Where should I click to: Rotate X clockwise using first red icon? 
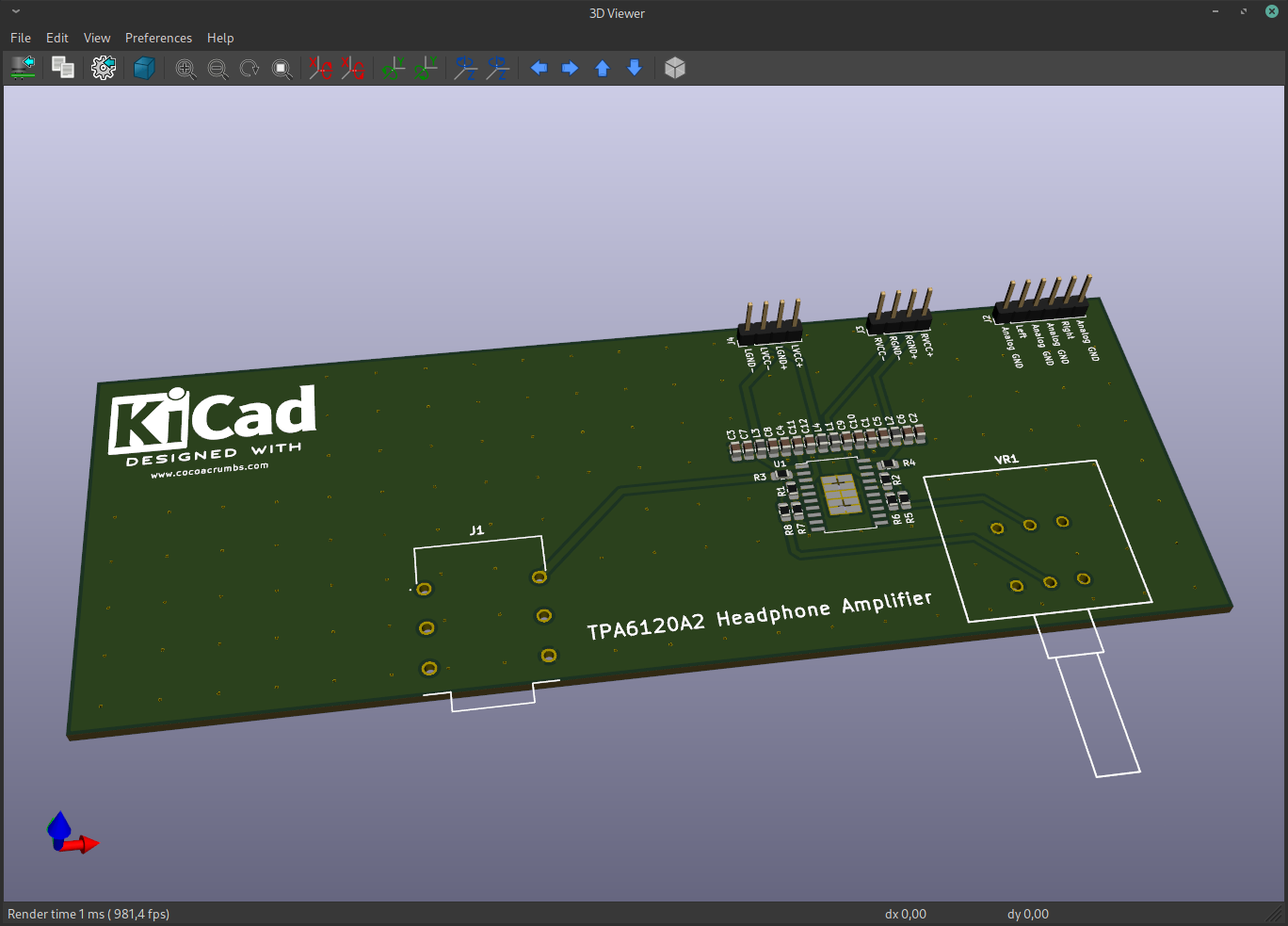coord(321,68)
